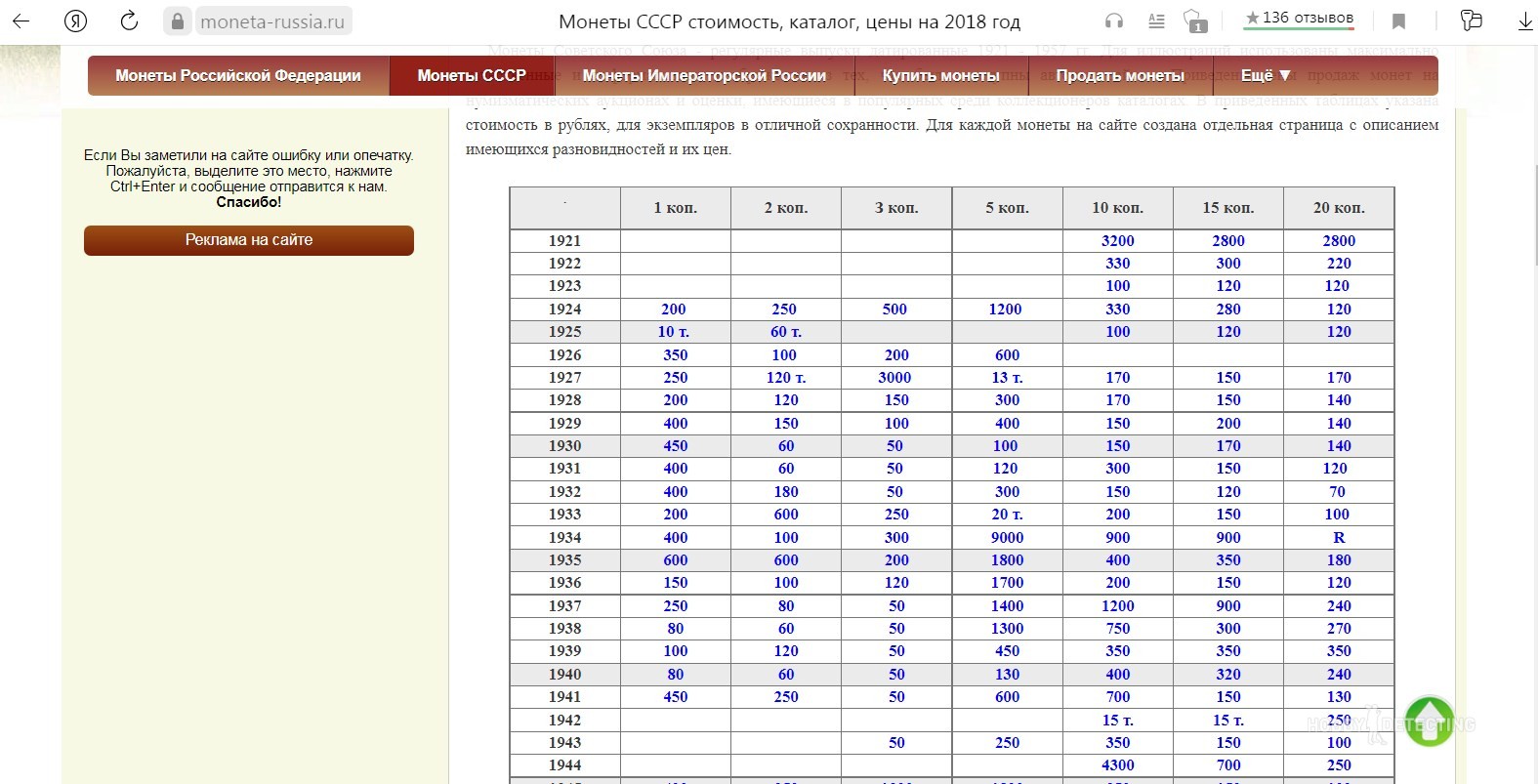Click the 1925 2 коп. value 60 т.
The image size is (1538, 784).
[786, 331]
